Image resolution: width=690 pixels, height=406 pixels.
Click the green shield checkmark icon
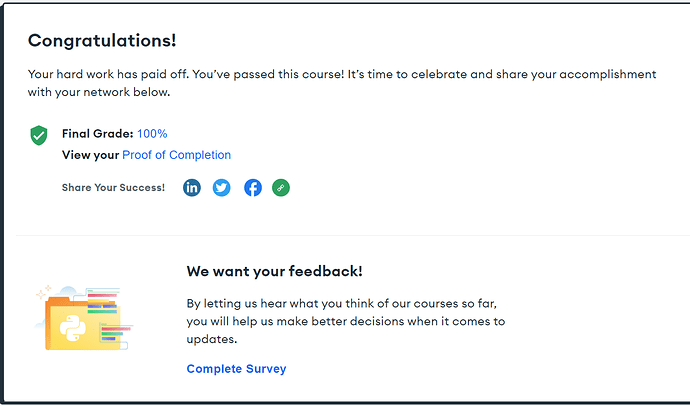[39, 134]
